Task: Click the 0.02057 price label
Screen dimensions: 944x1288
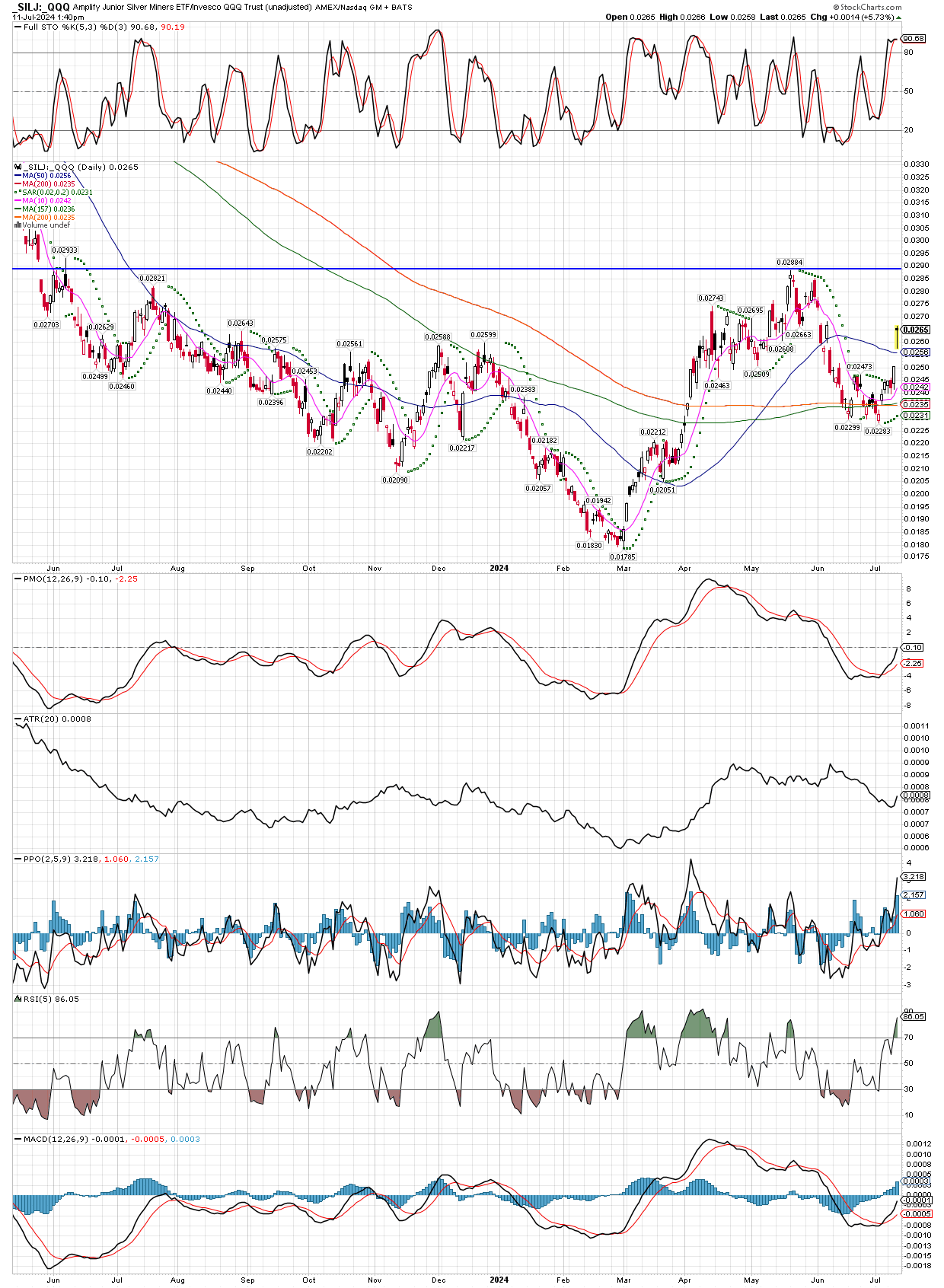Action: (x=538, y=489)
